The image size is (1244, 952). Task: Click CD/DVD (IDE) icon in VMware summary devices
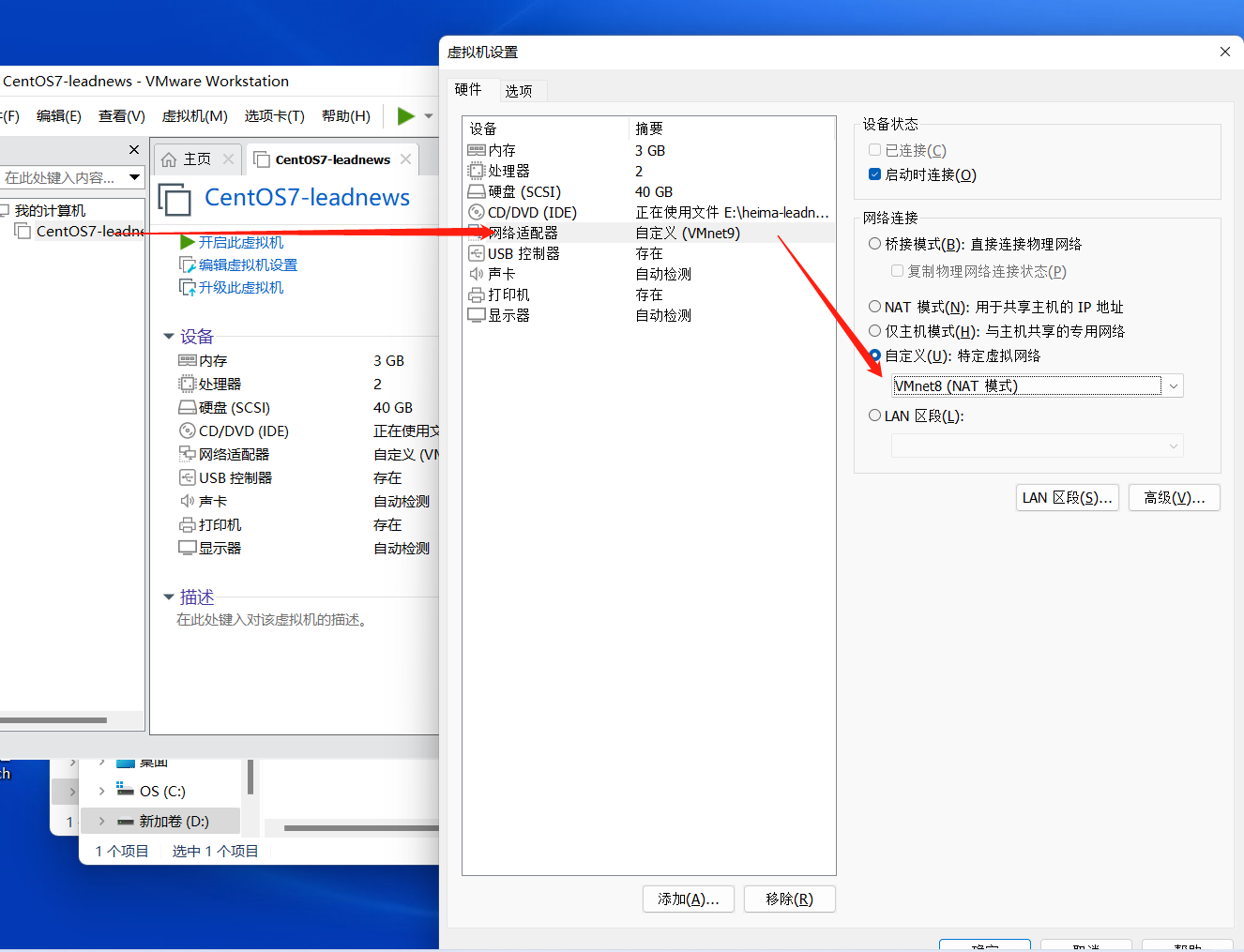(x=188, y=431)
